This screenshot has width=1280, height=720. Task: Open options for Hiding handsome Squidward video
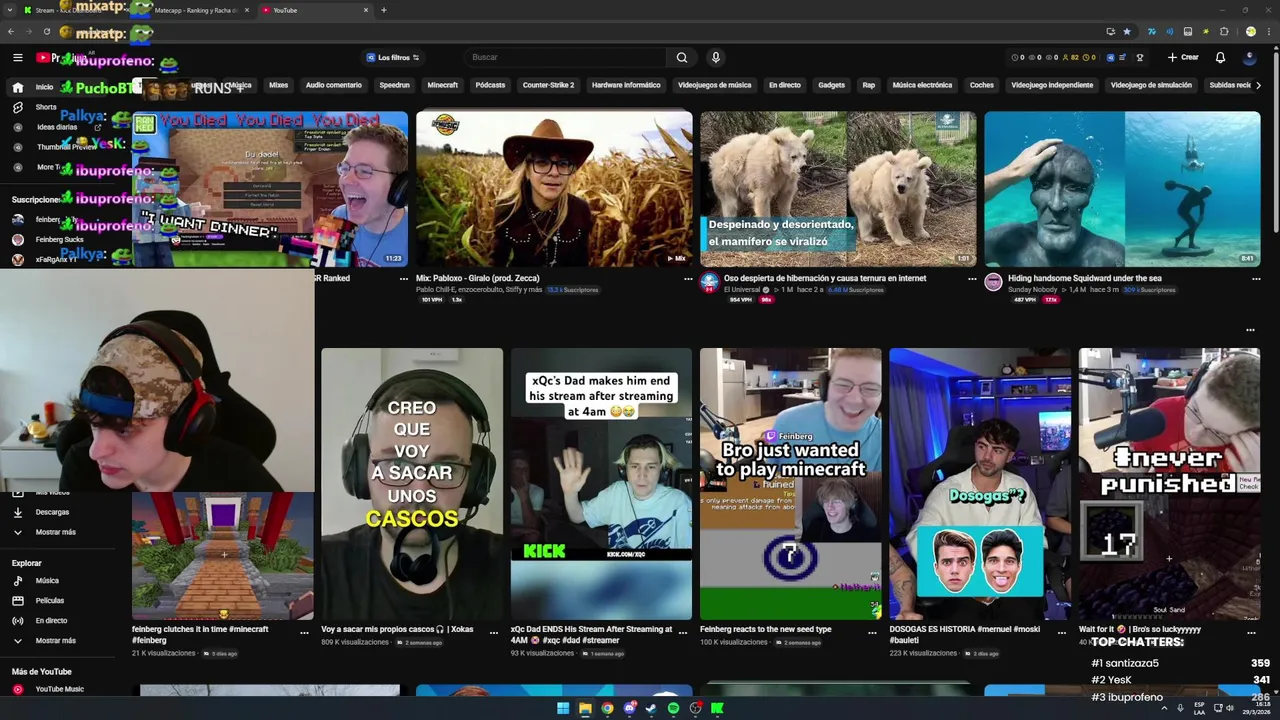click(x=1256, y=279)
